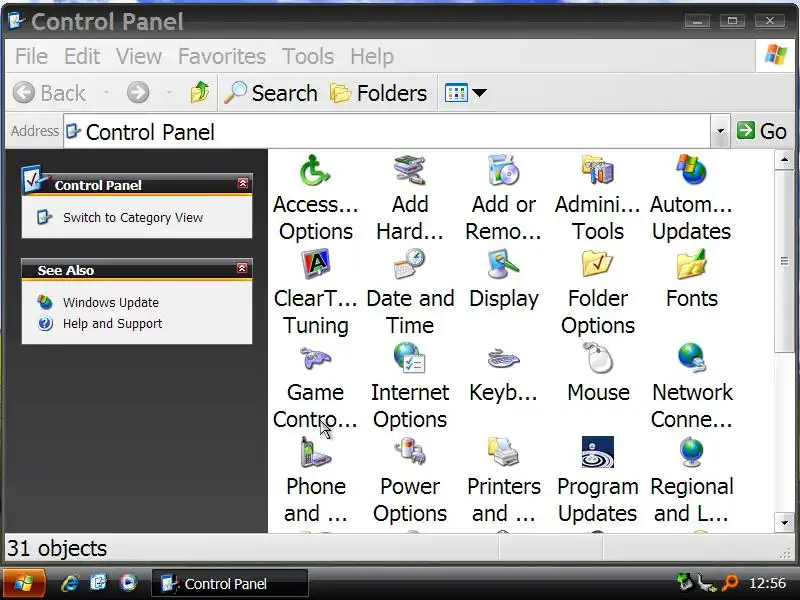Click the scrollbar down arrow
This screenshot has height=600, width=800.
pyautogui.click(x=784, y=522)
